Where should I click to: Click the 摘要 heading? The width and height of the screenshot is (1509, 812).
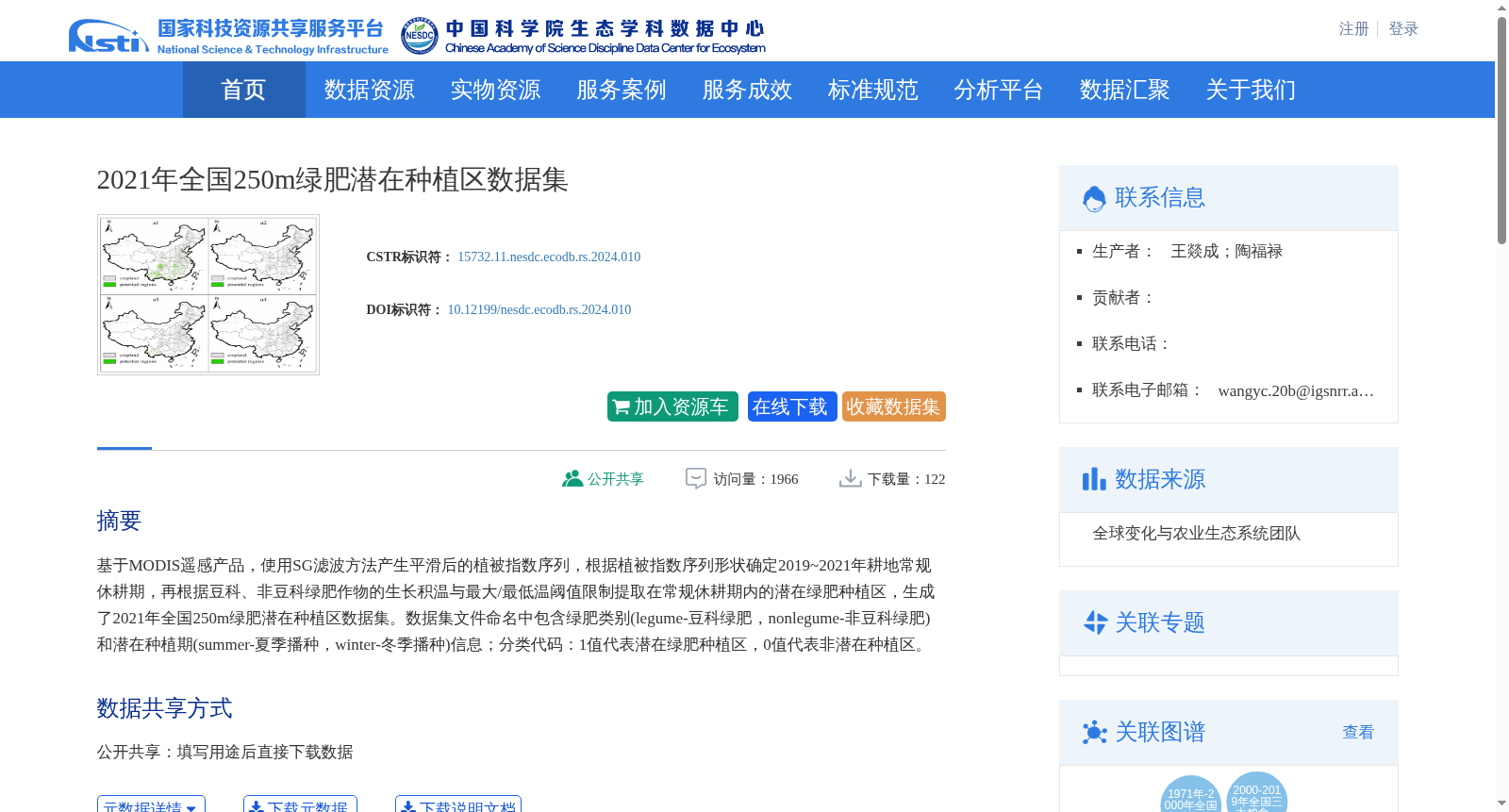point(119,521)
